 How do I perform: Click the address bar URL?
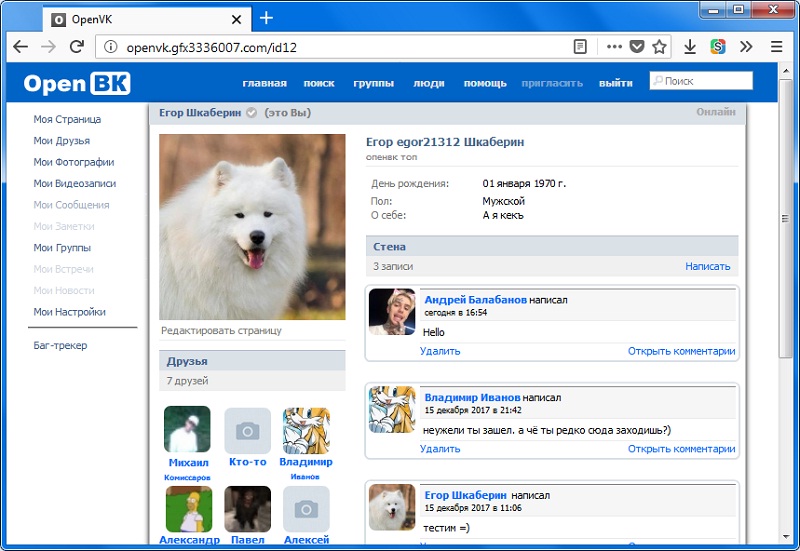(211, 47)
